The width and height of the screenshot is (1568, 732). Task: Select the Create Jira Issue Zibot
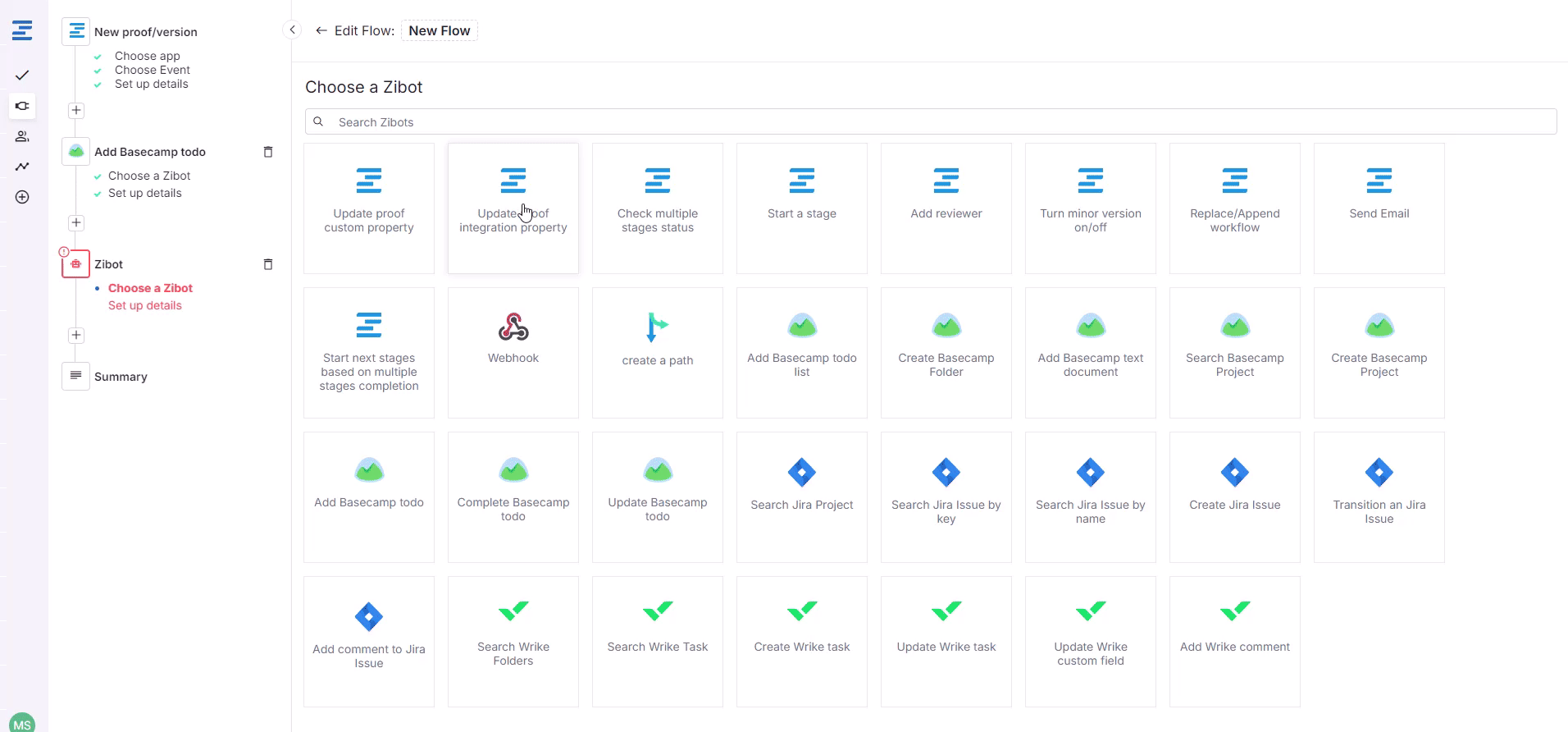tap(1235, 497)
